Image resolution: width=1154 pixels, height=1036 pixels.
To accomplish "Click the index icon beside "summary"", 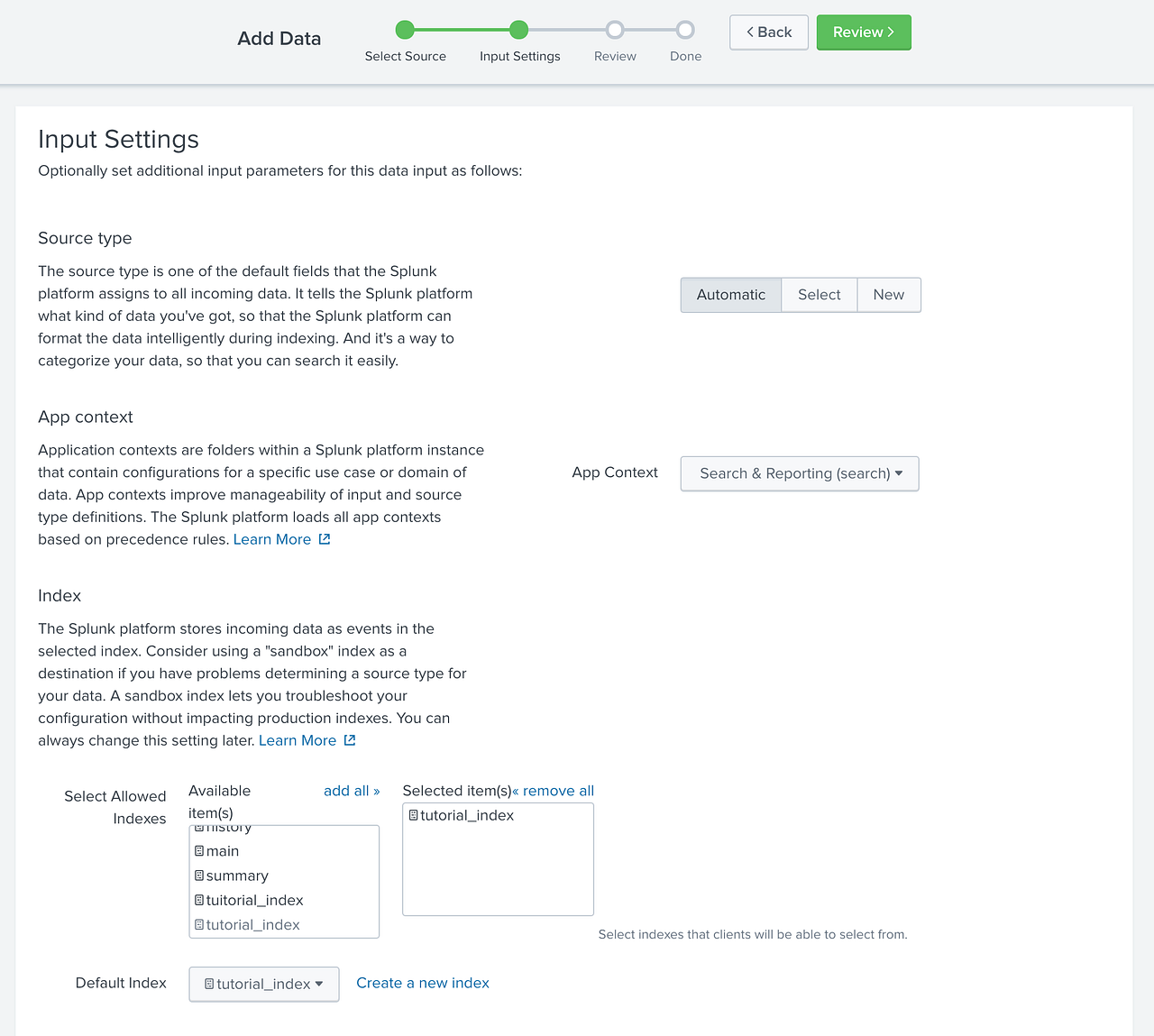I will (199, 876).
